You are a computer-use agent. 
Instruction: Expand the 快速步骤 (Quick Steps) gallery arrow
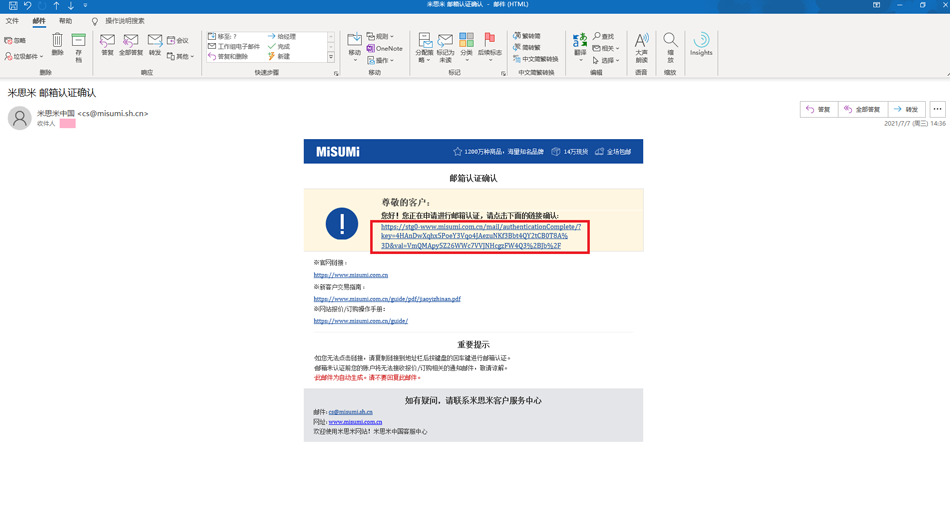(x=331, y=57)
